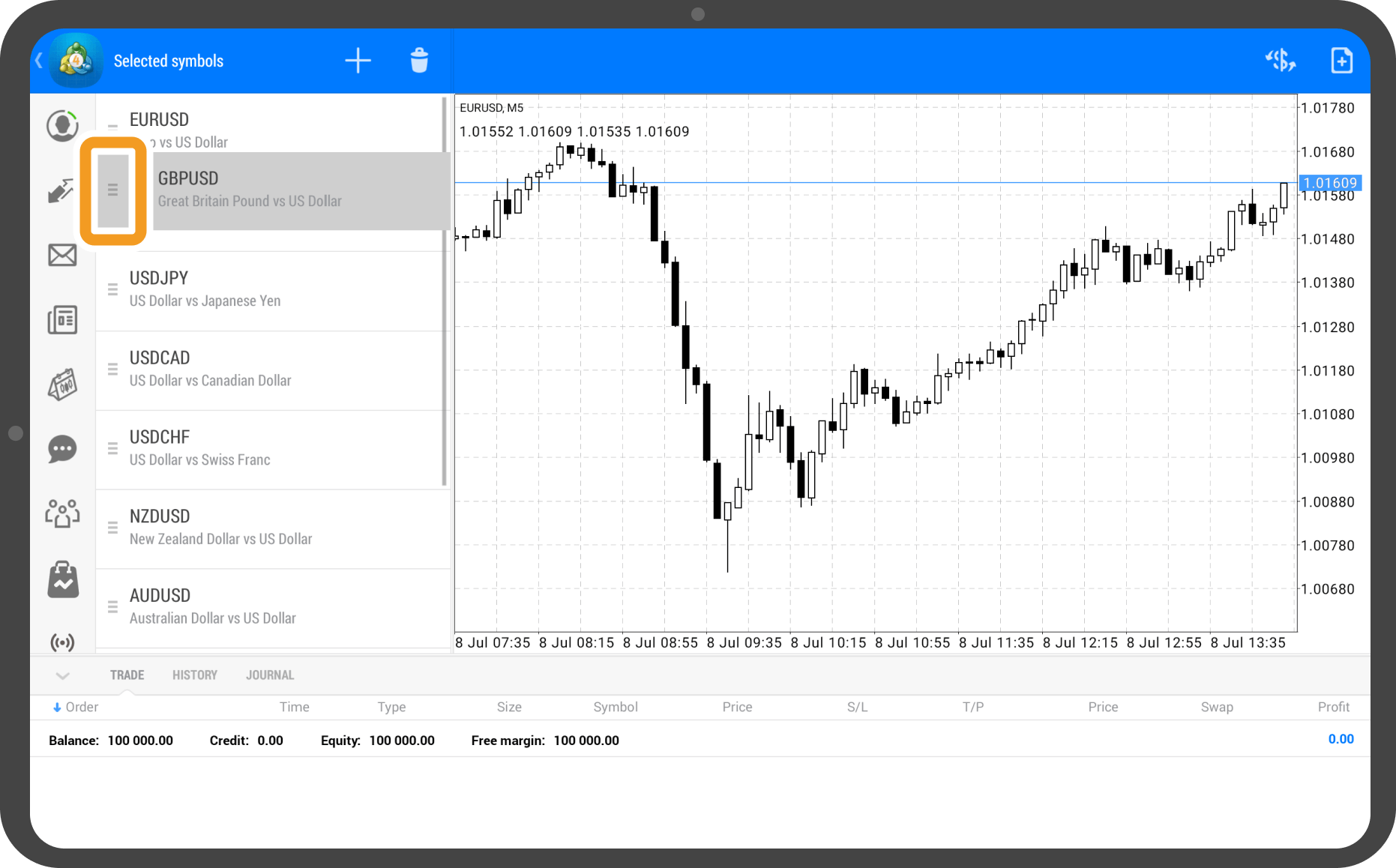Open the new order icon at top right

[1341, 61]
